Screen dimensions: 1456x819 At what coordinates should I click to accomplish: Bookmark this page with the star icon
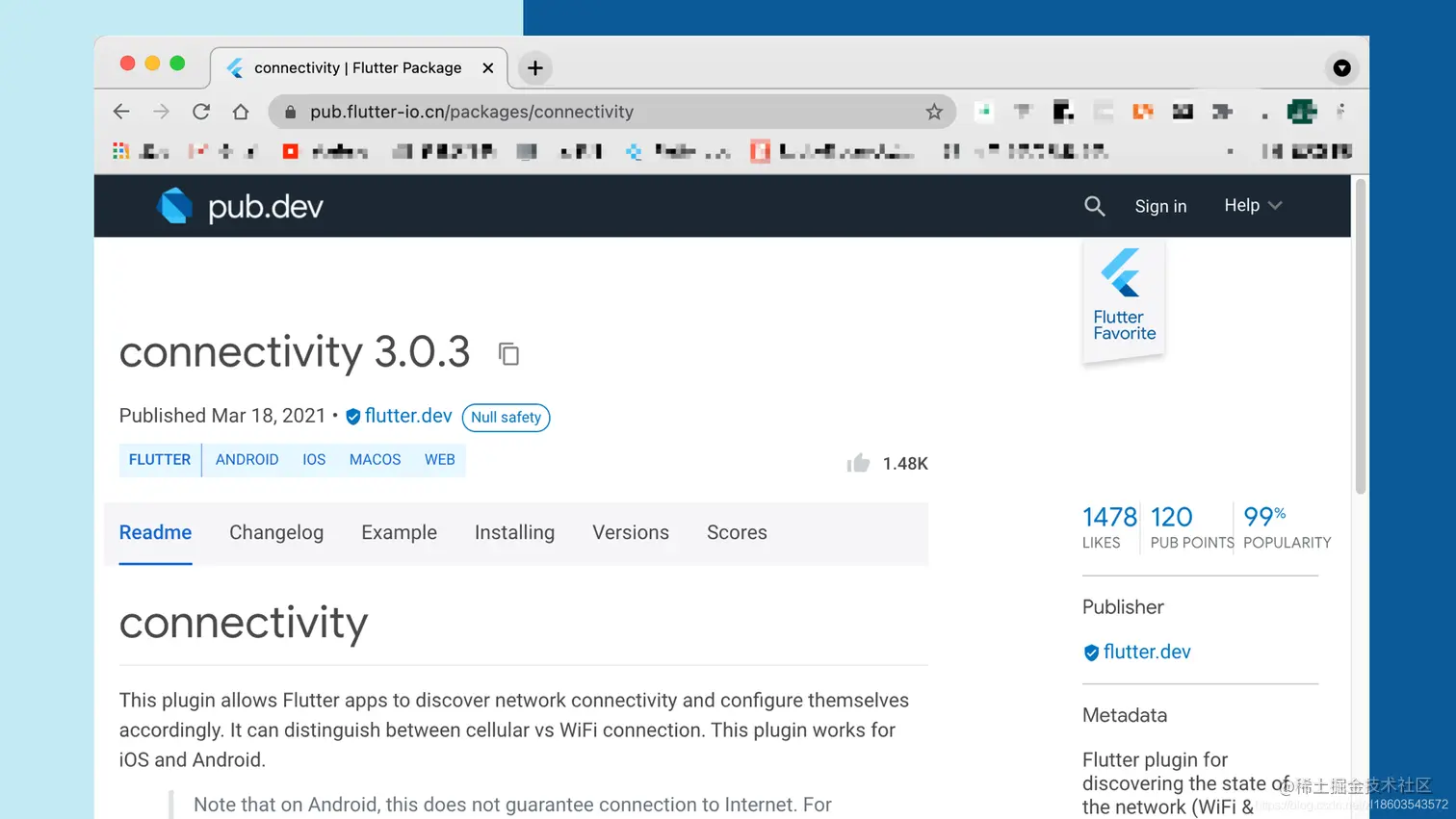tap(933, 112)
